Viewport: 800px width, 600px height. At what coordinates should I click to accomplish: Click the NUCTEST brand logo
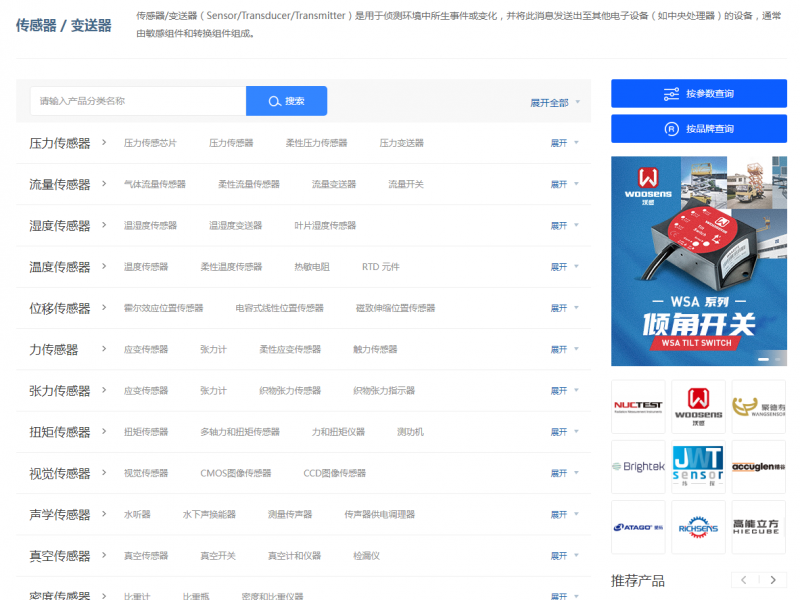pyautogui.click(x=638, y=406)
